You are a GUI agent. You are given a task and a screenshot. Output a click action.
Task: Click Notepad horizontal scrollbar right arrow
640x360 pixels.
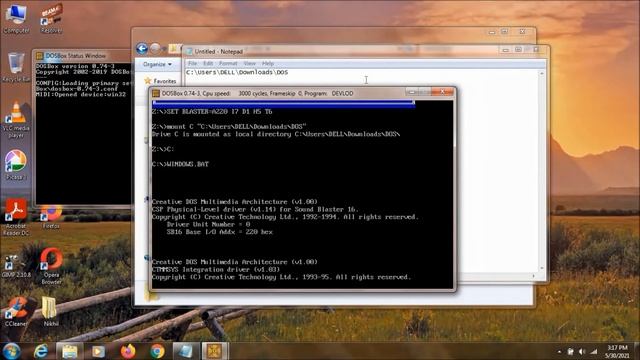[533, 276]
